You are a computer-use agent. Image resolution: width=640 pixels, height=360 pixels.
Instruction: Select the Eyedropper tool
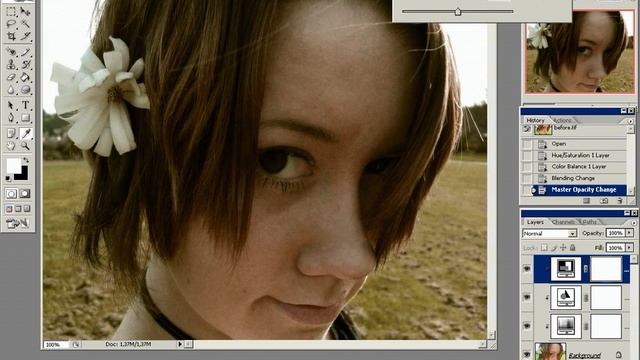coord(25,133)
